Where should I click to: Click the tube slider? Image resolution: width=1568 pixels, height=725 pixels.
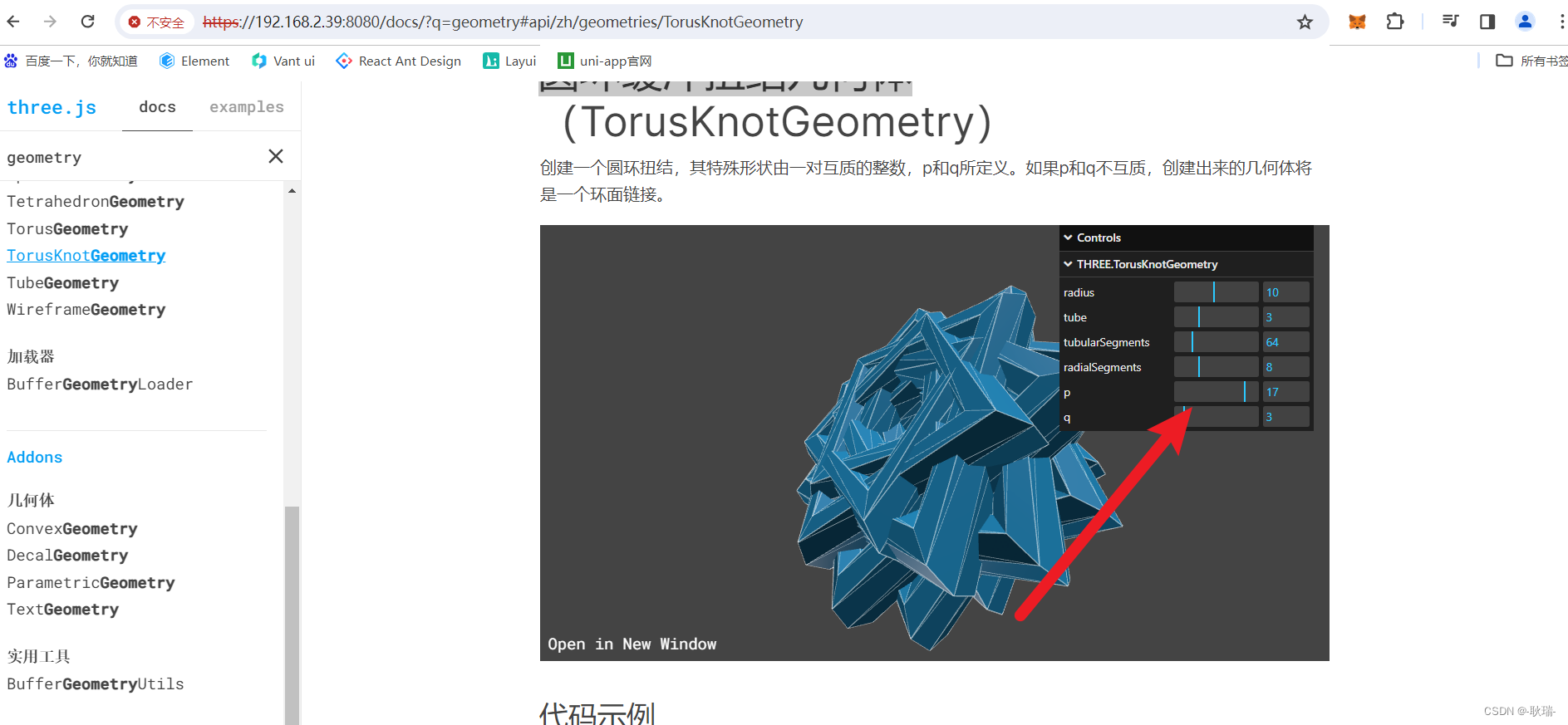pyautogui.click(x=1217, y=317)
